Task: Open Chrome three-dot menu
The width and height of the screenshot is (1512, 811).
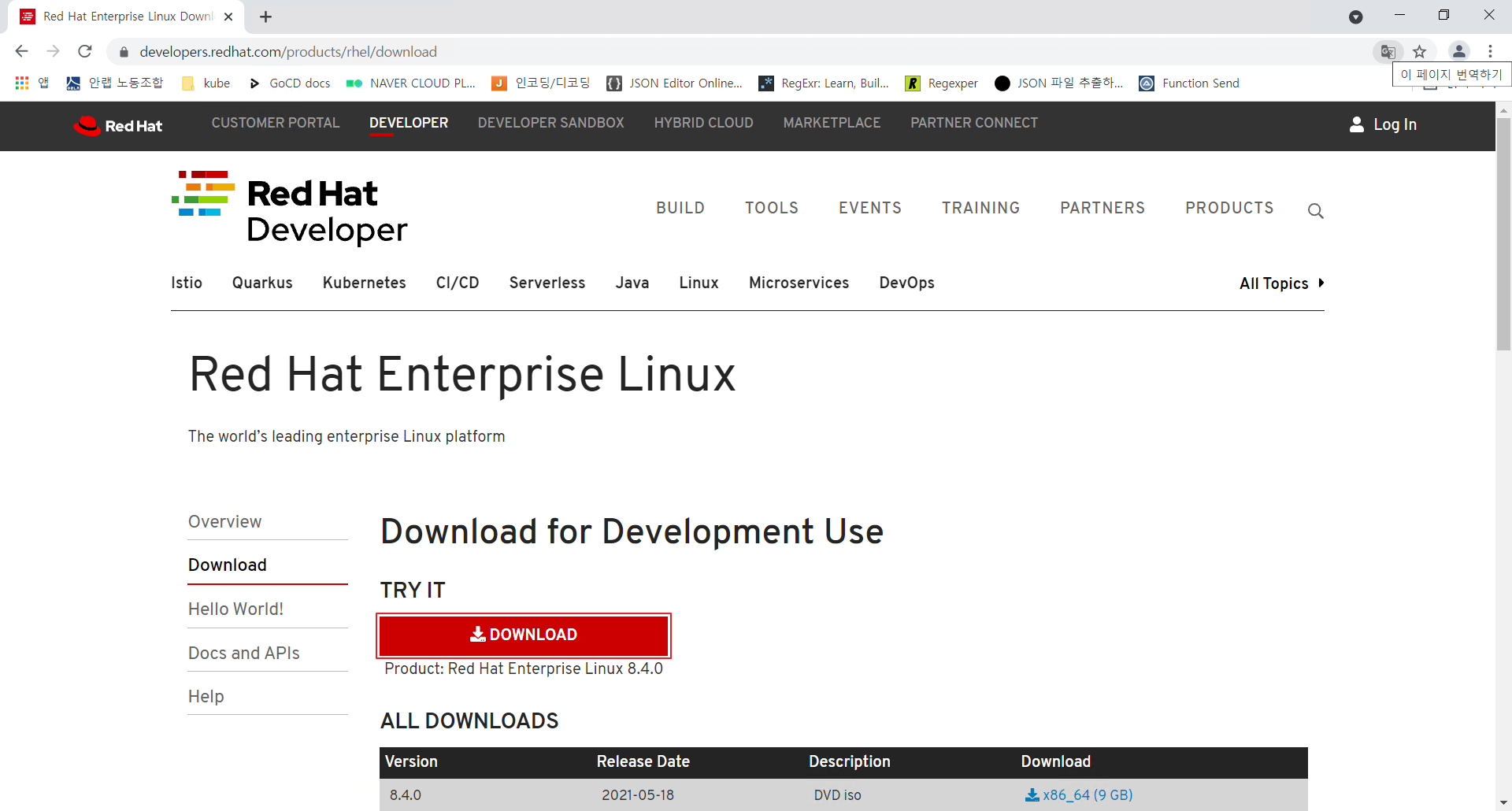Action: tap(1490, 51)
